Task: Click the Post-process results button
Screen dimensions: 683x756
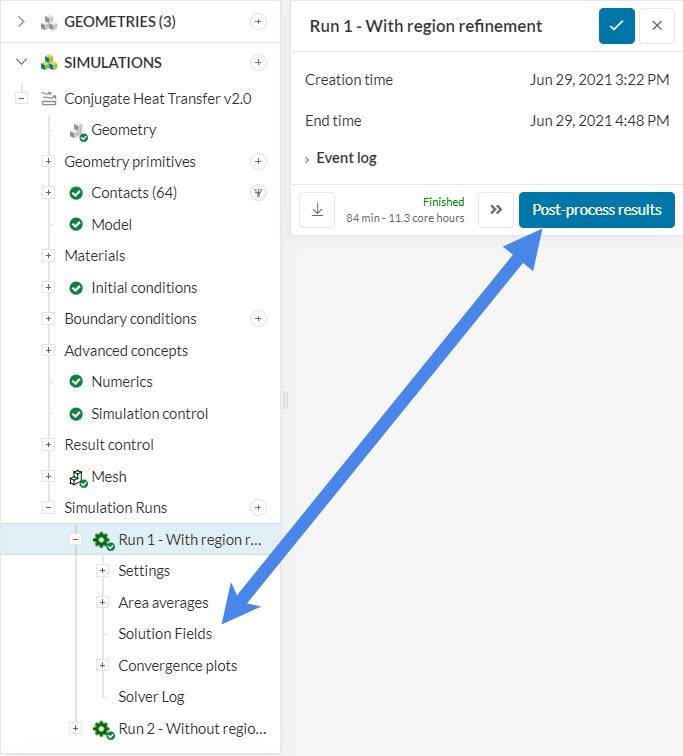Action: [x=596, y=210]
